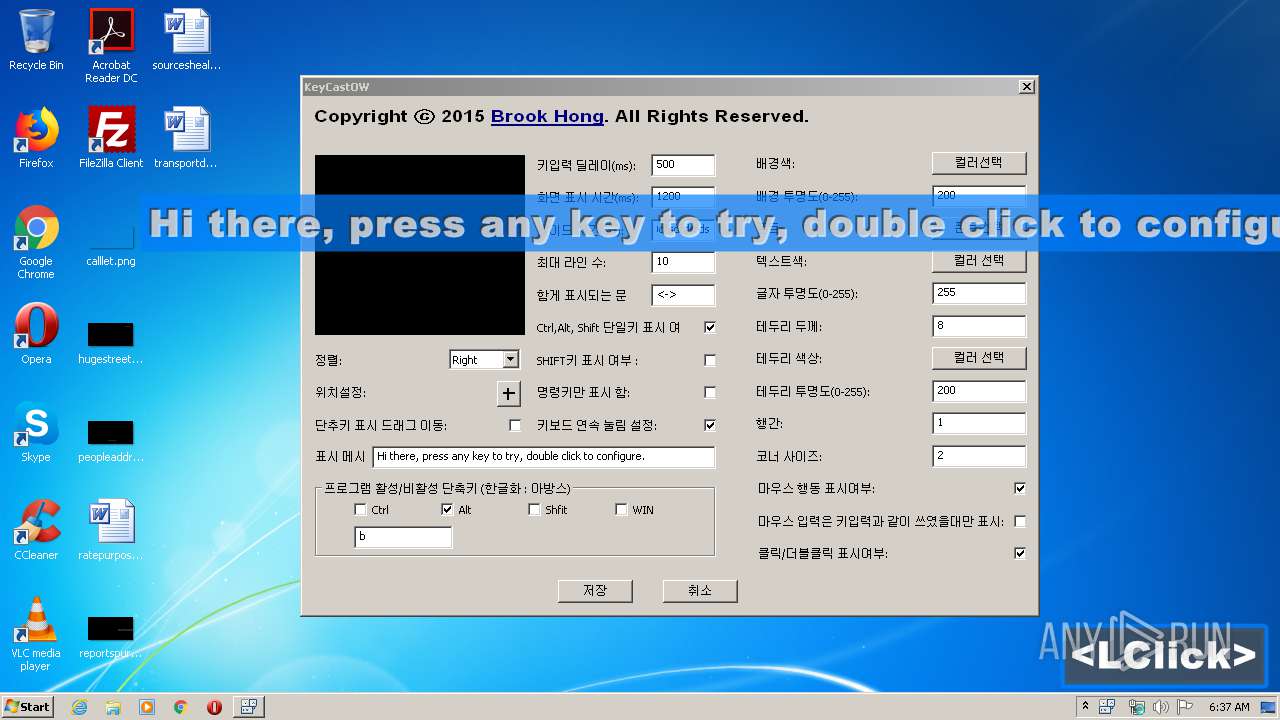
Task: Launch Skype from the desktop
Action: point(36,432)
